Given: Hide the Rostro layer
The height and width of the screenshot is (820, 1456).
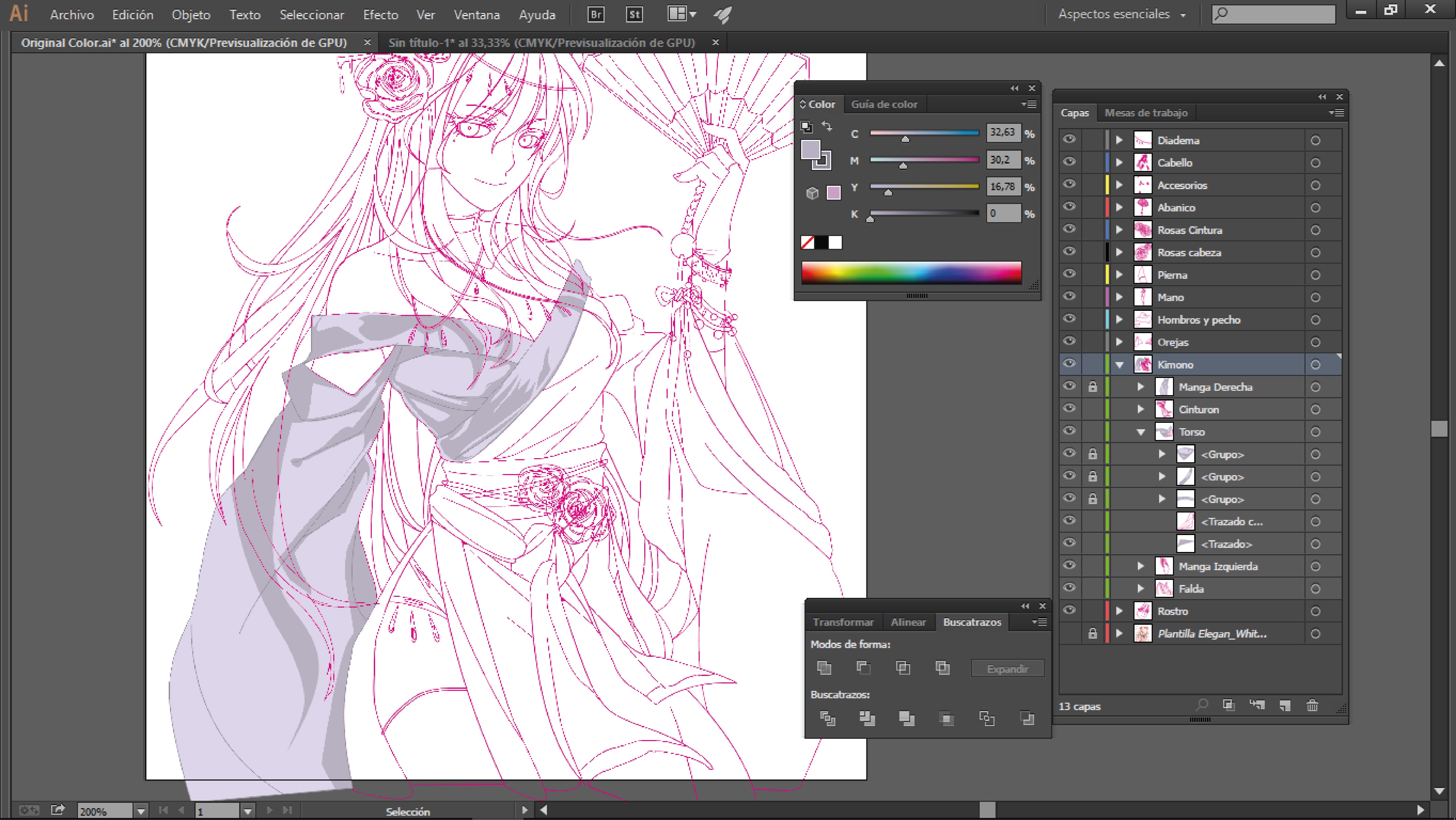Looking at the screenshot, I should point(1069,610).
